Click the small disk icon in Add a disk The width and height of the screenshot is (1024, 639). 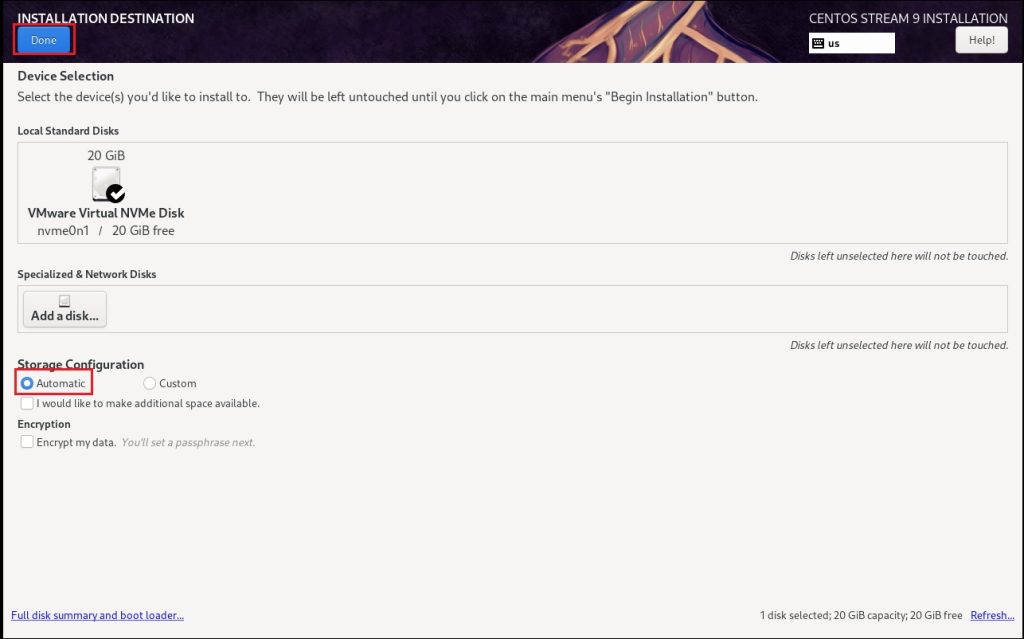(65, 301)
